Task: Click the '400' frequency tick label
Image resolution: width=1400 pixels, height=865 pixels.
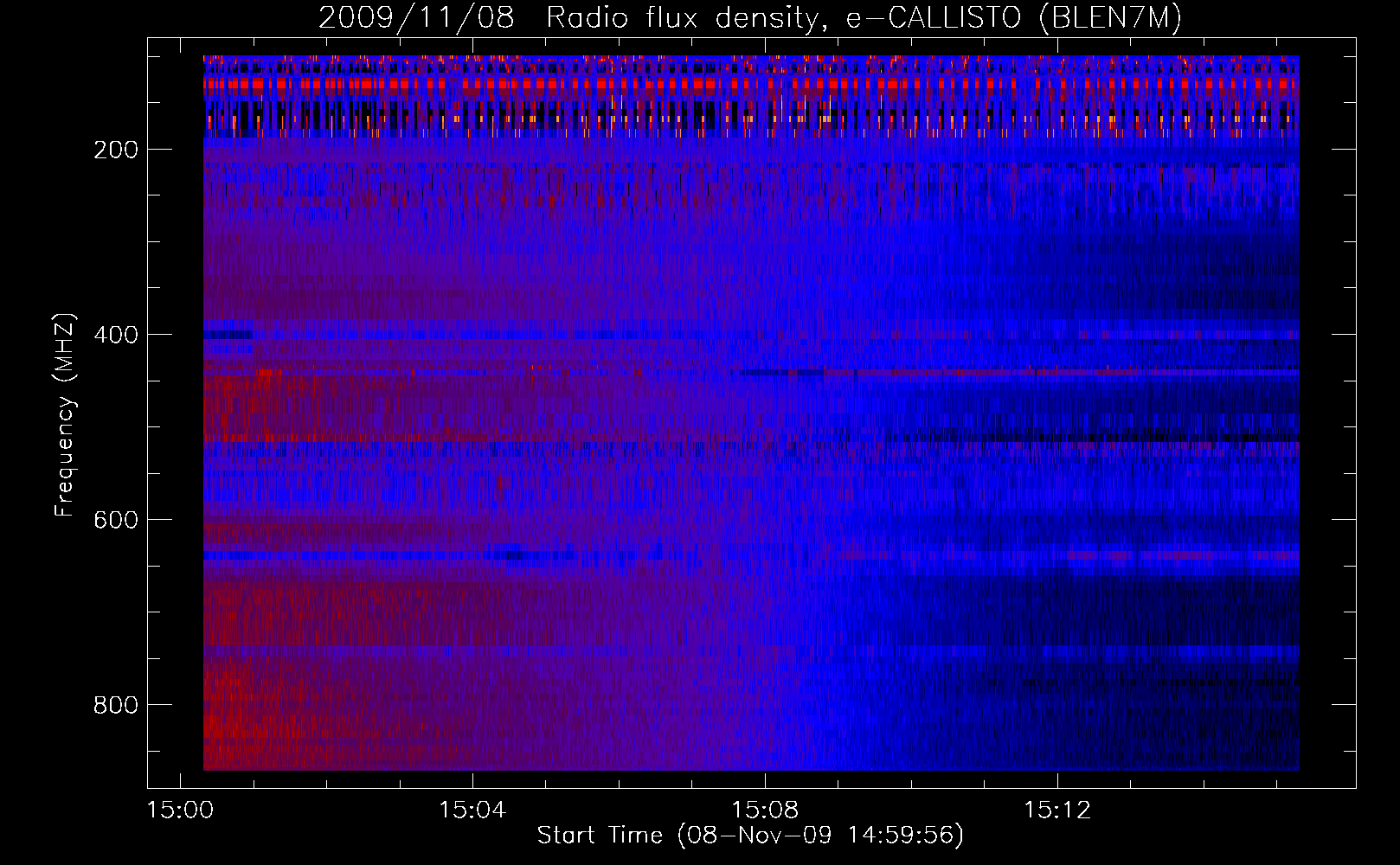Action: click(116, 335)
